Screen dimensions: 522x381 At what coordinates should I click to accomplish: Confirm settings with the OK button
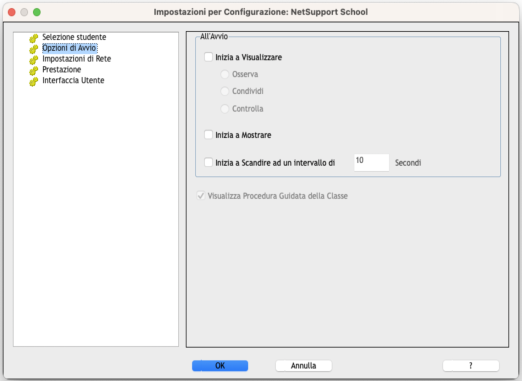220,366
